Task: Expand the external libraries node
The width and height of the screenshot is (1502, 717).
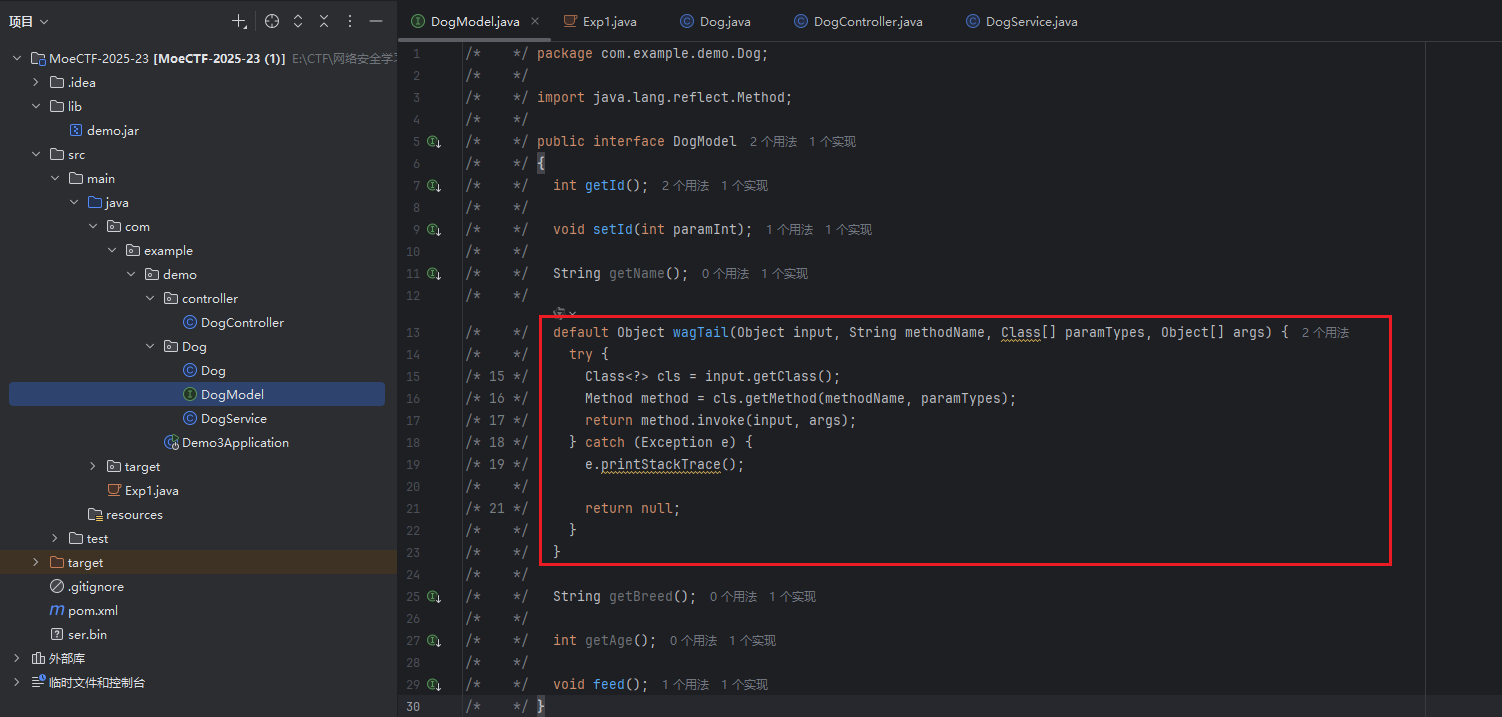Action: 17,659
